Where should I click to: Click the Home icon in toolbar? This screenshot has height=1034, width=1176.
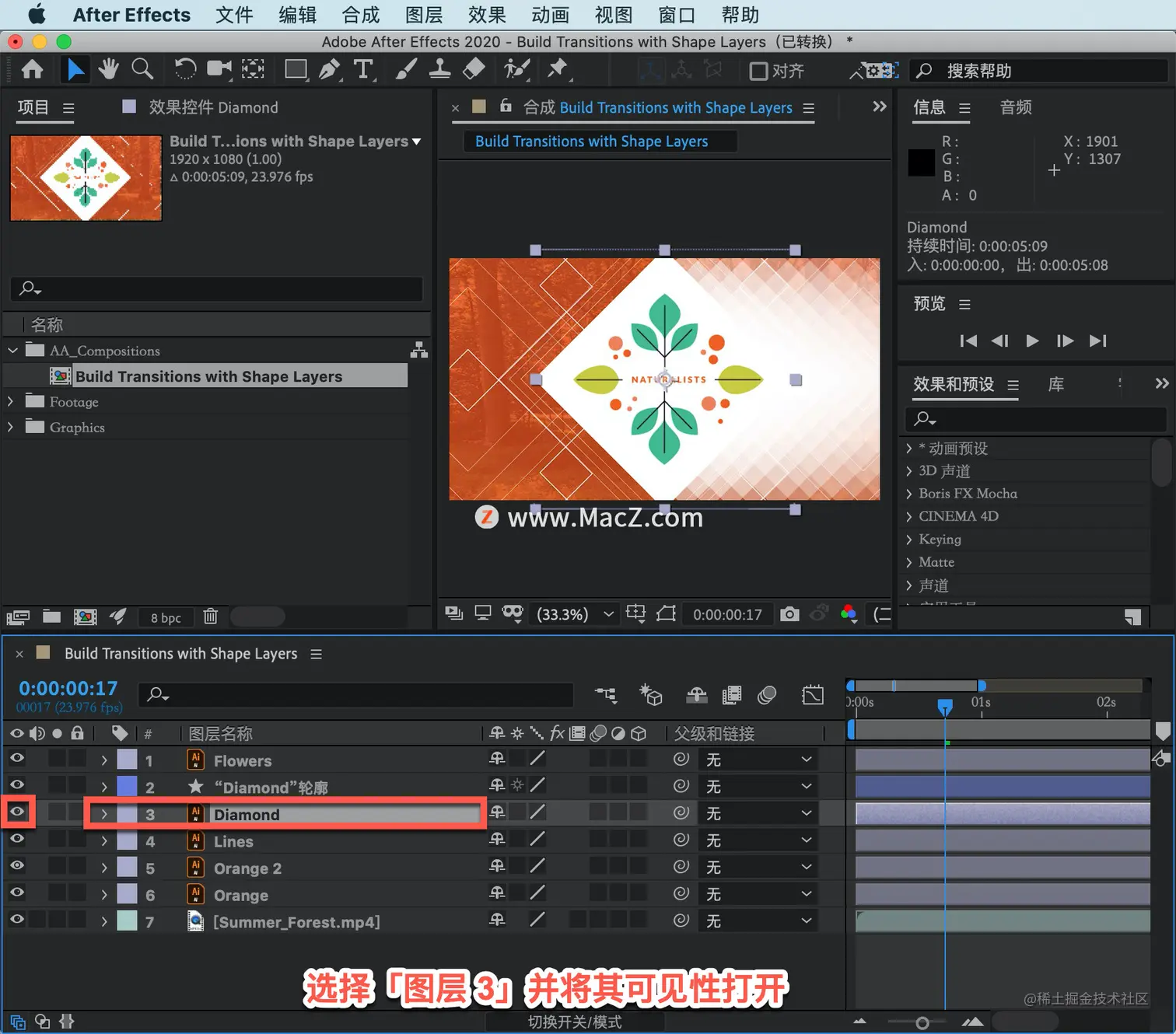32,70
